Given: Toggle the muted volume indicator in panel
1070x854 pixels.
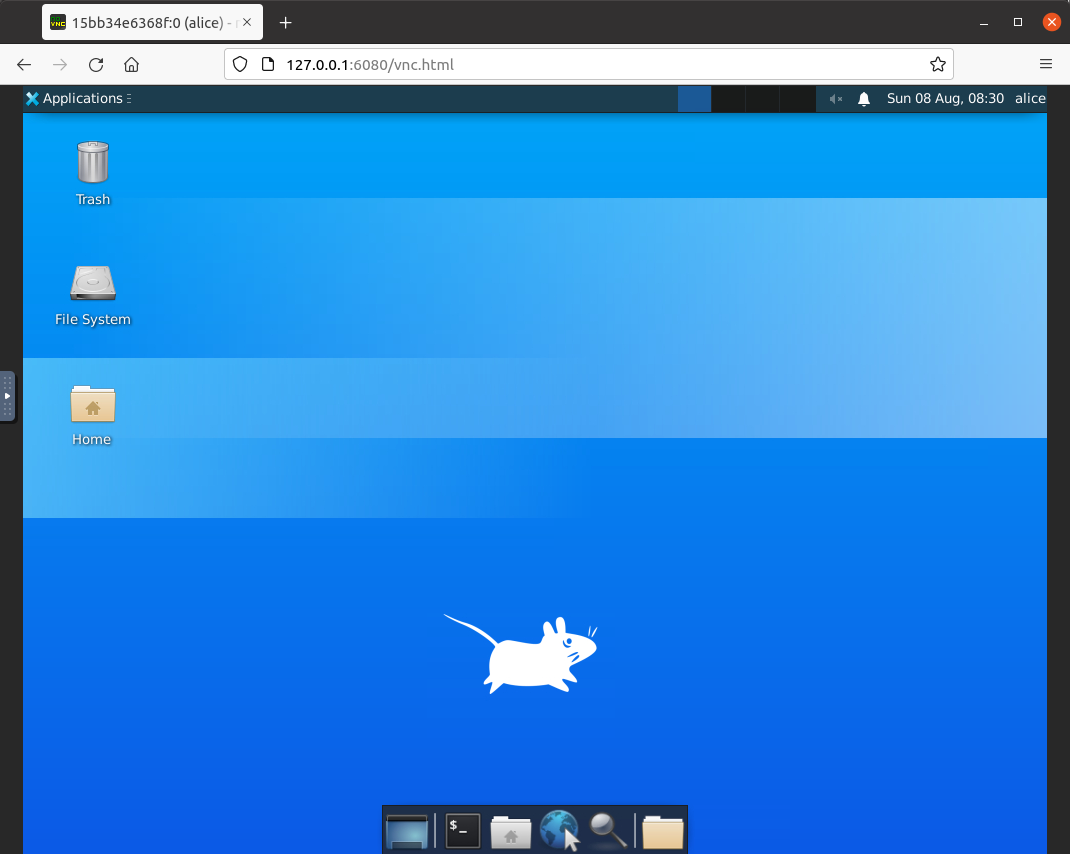Looking at the screenshot, I should pos(836,98).
